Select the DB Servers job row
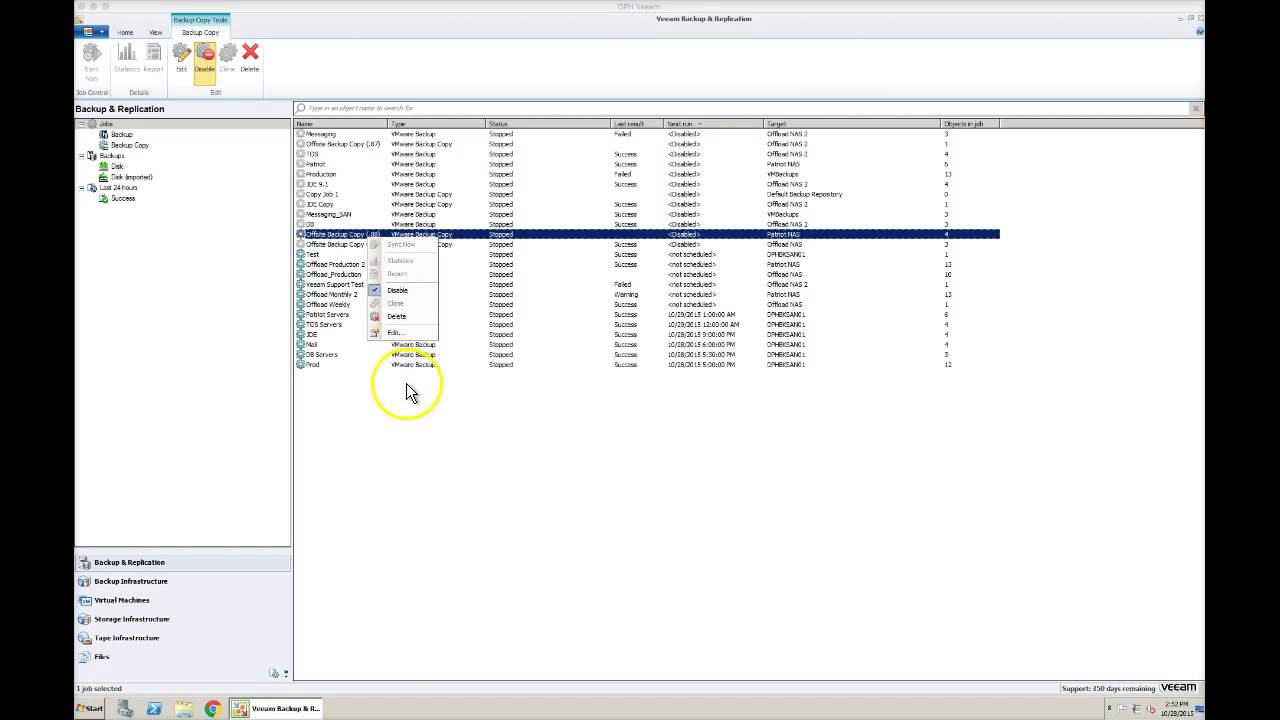1280x720 pixels. click(x=647, y=354)
